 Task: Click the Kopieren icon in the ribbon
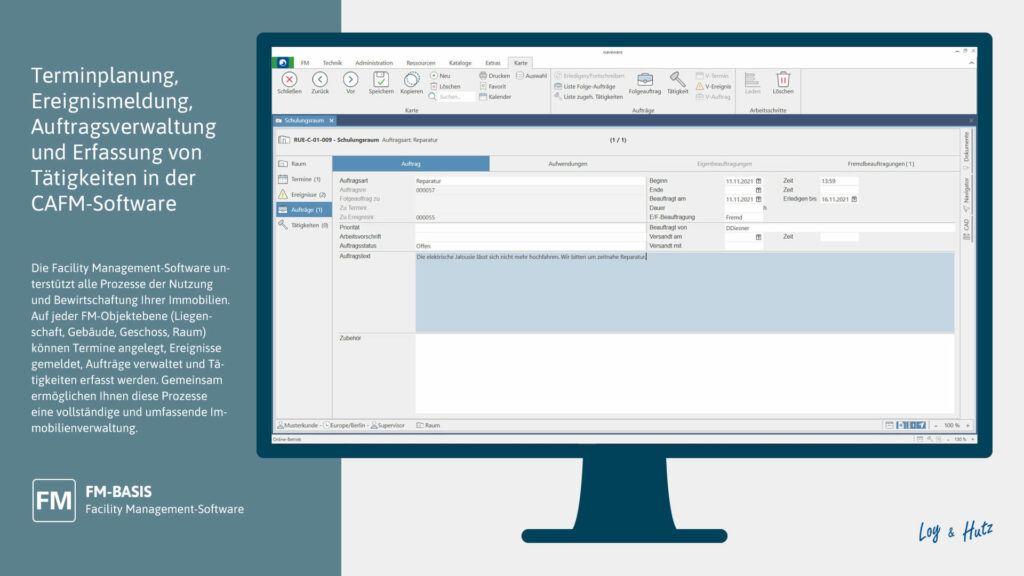coord(412,80)
